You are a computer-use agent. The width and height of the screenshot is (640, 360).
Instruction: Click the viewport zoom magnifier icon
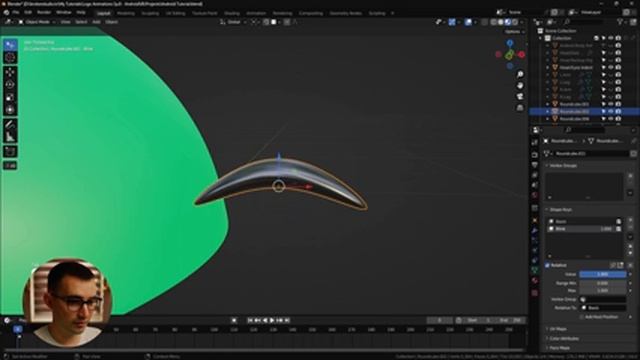[520, 74]
